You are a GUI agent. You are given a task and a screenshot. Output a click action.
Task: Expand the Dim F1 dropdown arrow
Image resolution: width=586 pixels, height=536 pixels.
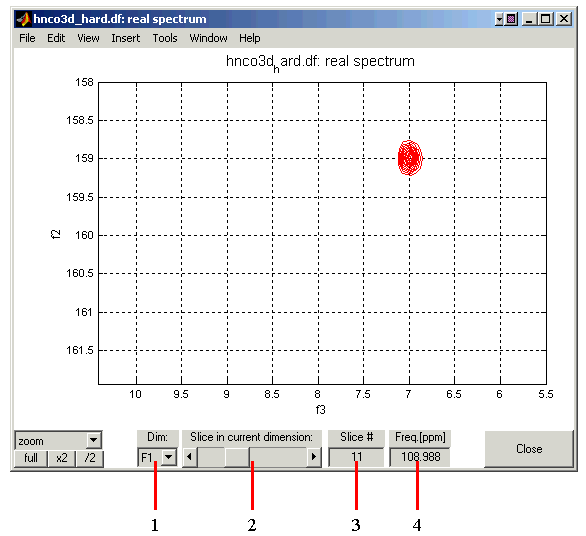point(169,456)
